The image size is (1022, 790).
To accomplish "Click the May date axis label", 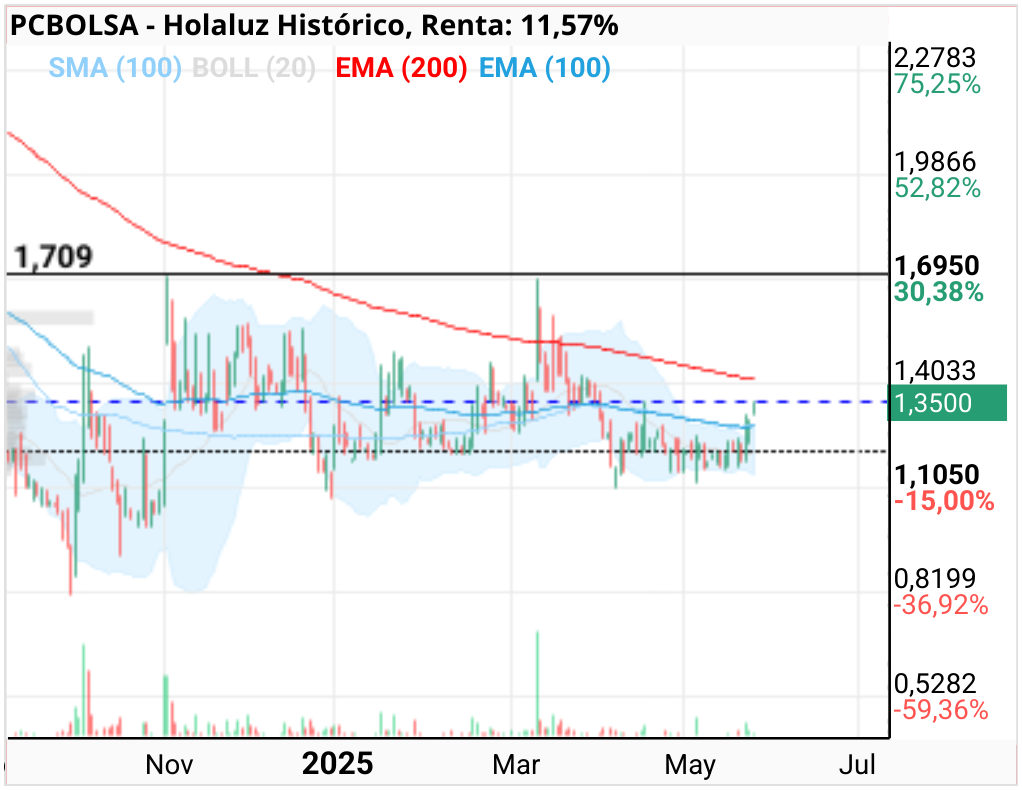I will 690,765.
